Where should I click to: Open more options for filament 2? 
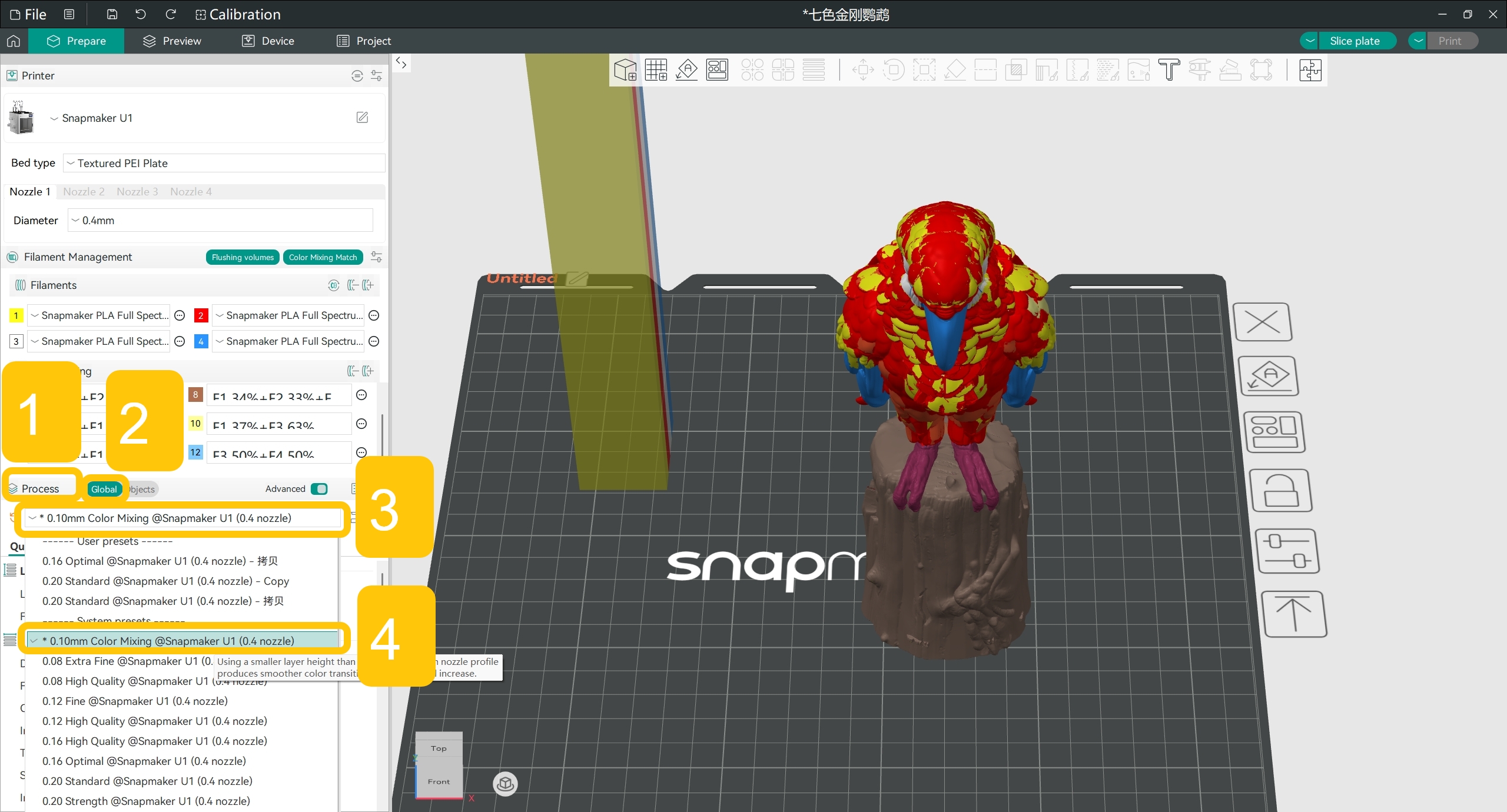click(x=374, y=315)
